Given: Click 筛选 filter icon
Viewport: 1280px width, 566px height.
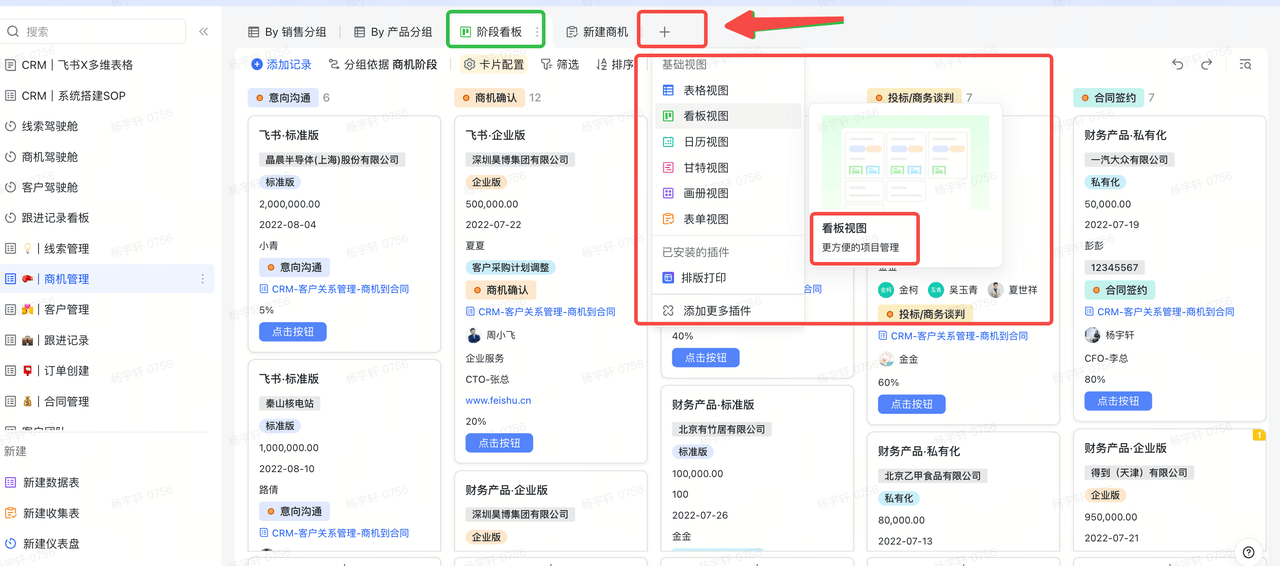Looking at the screenshot, I should [560, 65].
